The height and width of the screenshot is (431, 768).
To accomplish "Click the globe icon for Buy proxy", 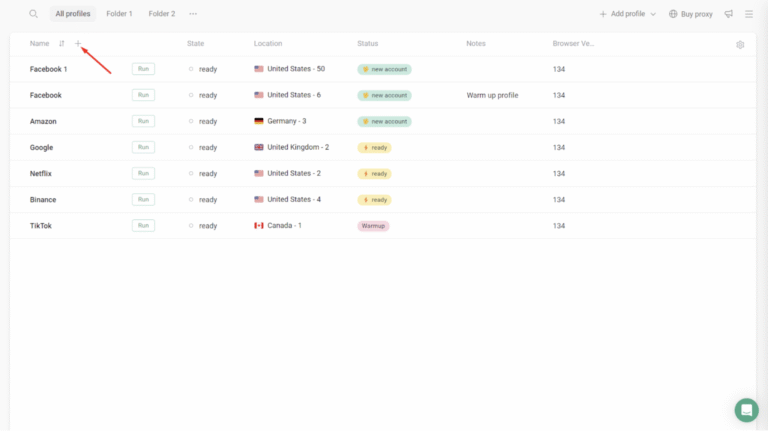I will [x=674, y=14].
